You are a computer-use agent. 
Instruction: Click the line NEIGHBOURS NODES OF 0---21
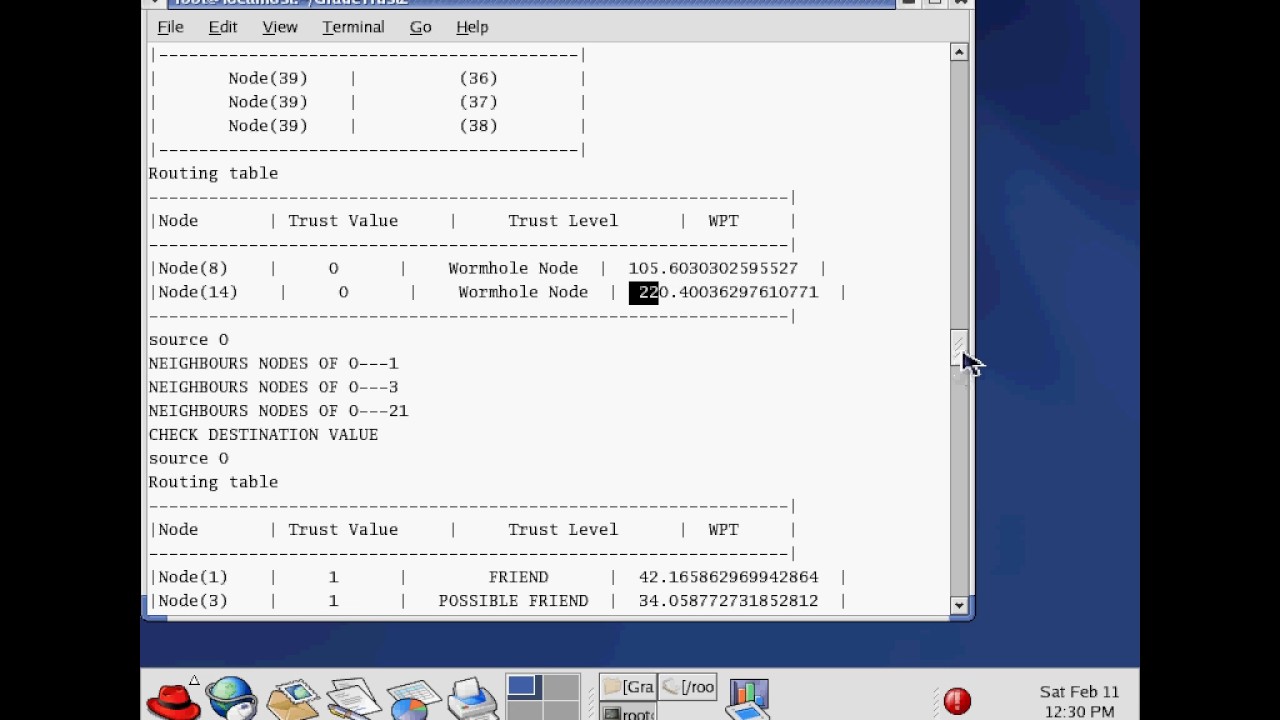pyautogui.click(x=279, y=411)
